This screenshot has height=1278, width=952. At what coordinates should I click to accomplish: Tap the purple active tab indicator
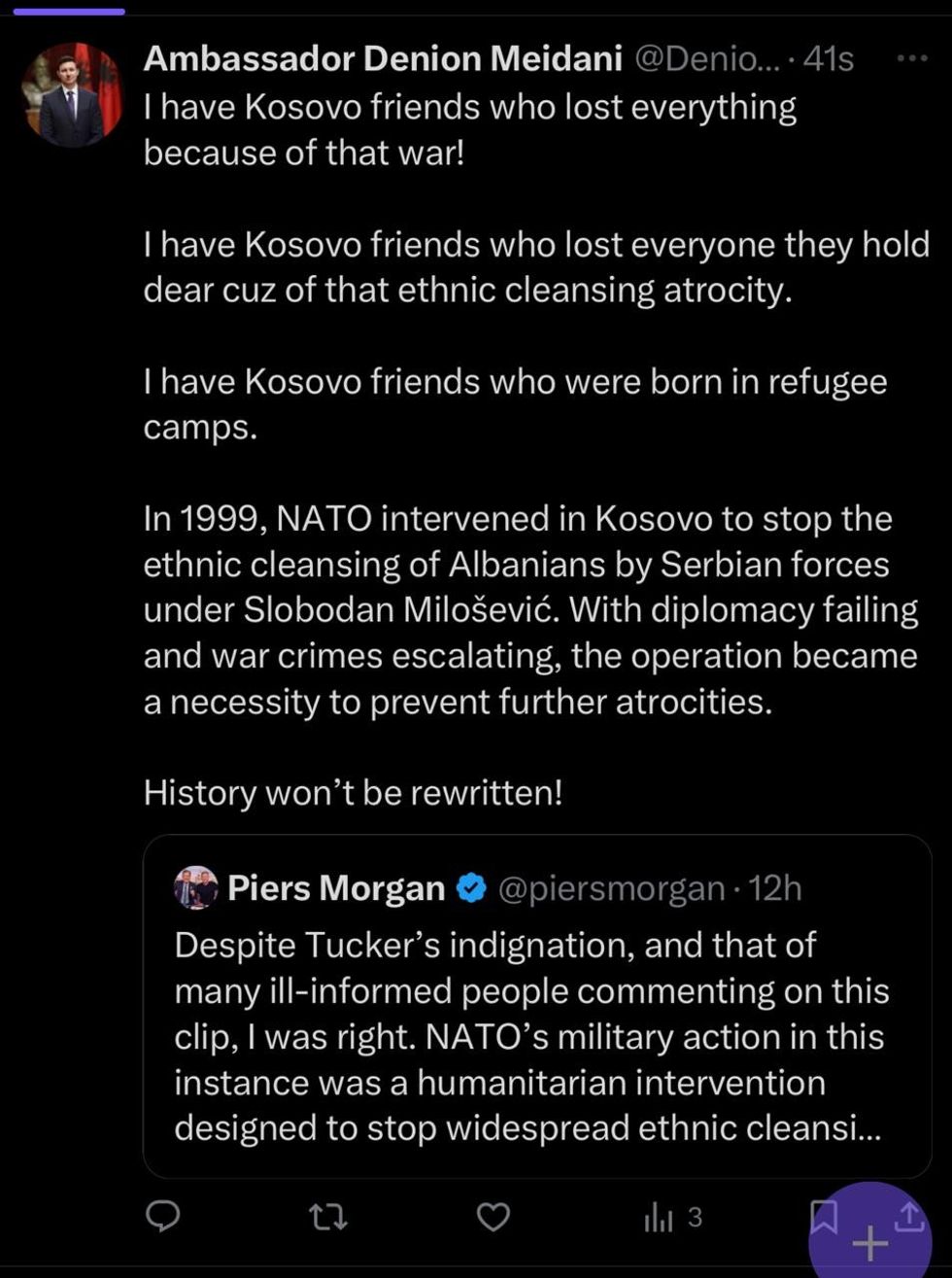click(x=69, y=12)
